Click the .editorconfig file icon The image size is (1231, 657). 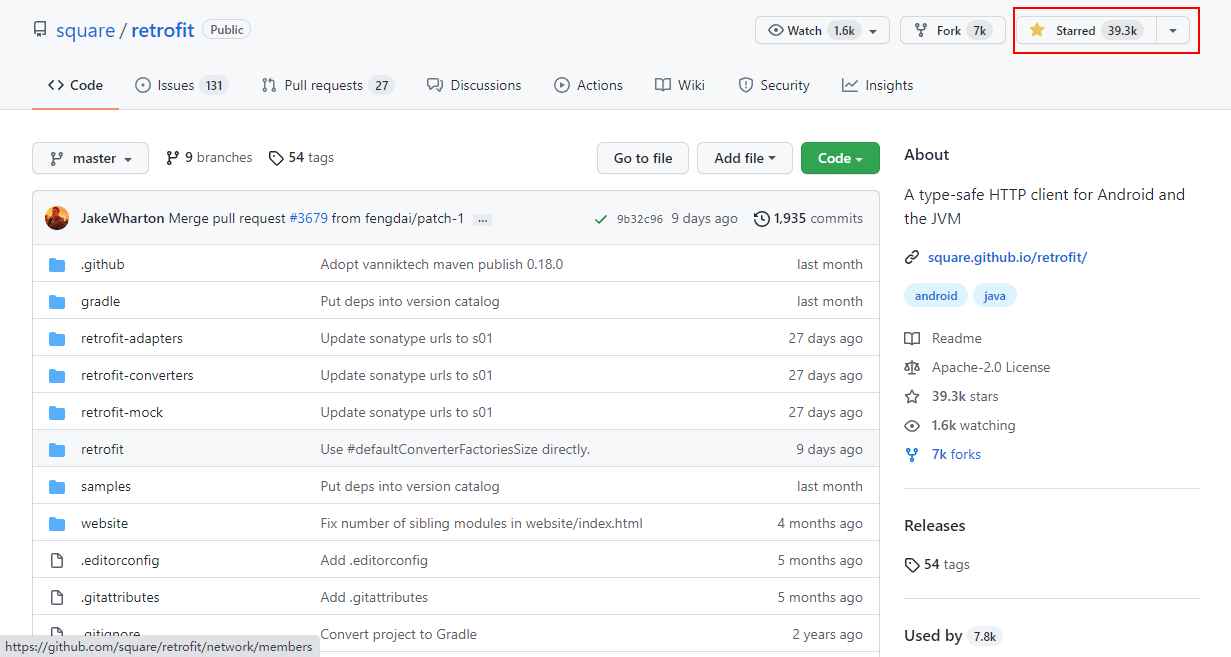click(57, 561)
